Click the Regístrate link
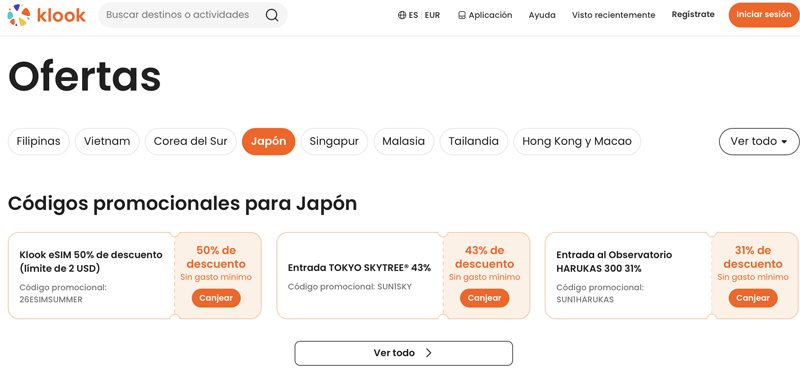This screenshot has height=368, width=800. [x=693, y=15]
